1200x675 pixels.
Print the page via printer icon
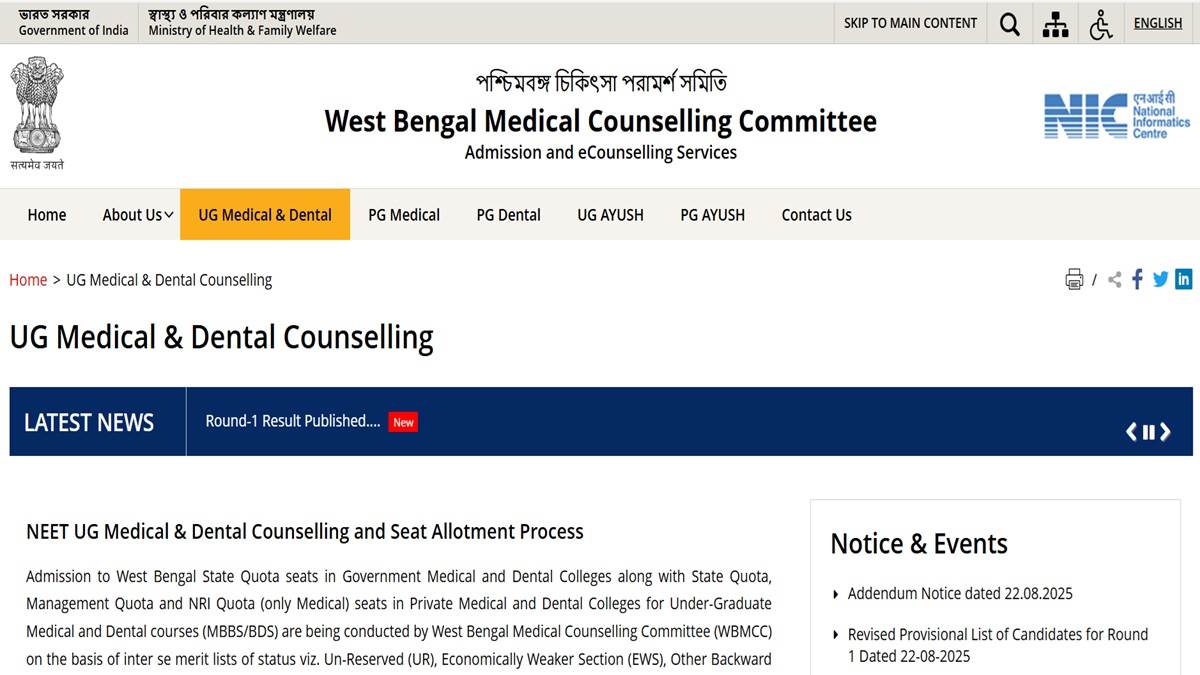tap(1074, 279)
